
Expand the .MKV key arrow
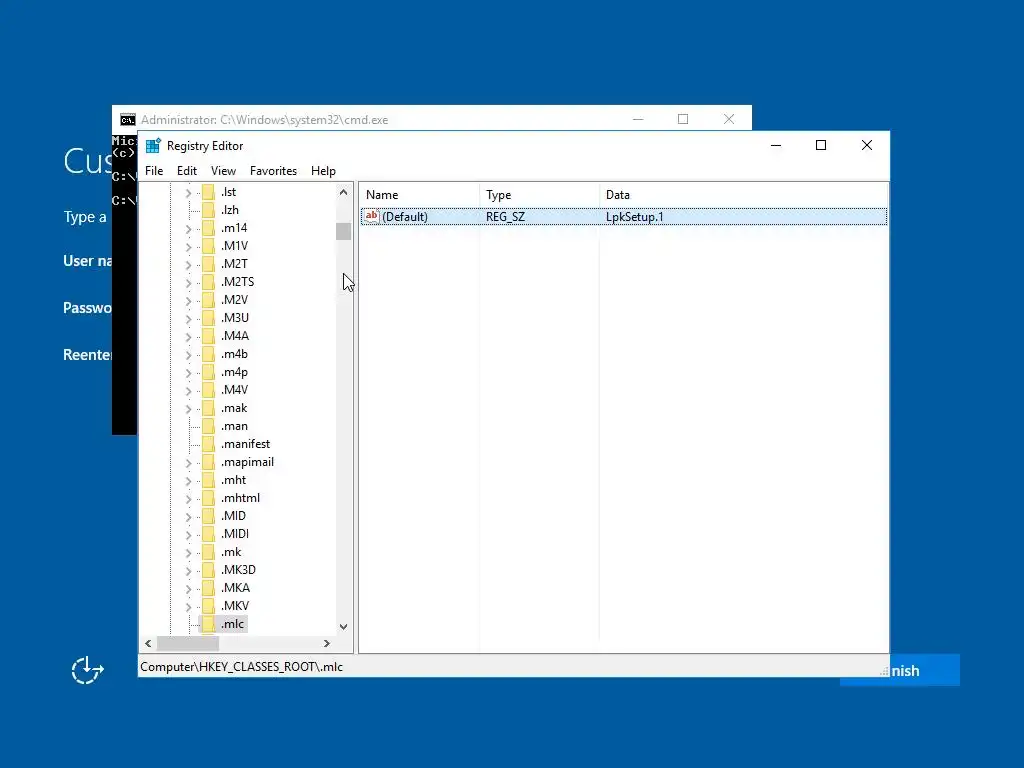tap(188, 607)
